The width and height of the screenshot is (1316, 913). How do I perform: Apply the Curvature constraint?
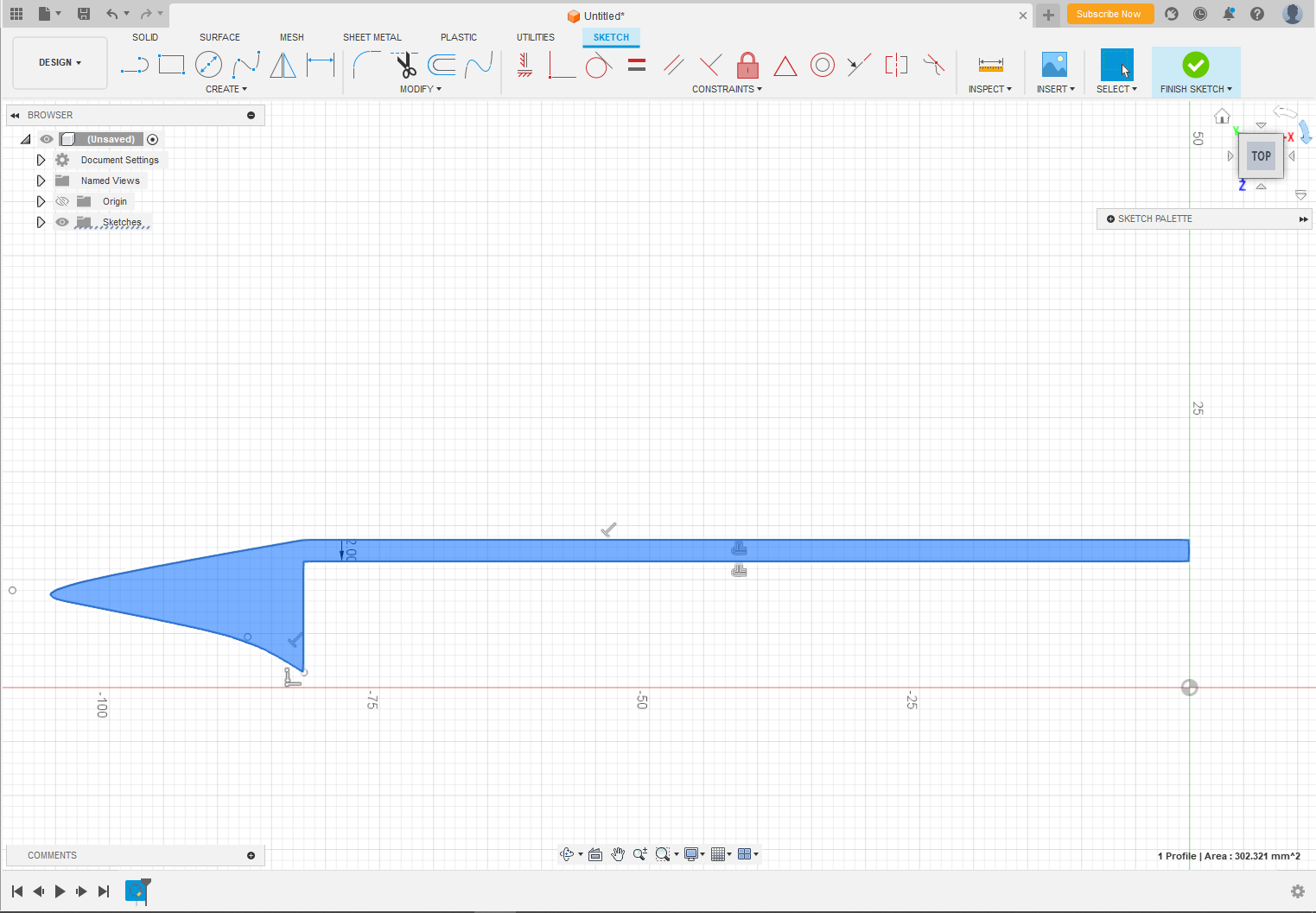tap(934, 65)
